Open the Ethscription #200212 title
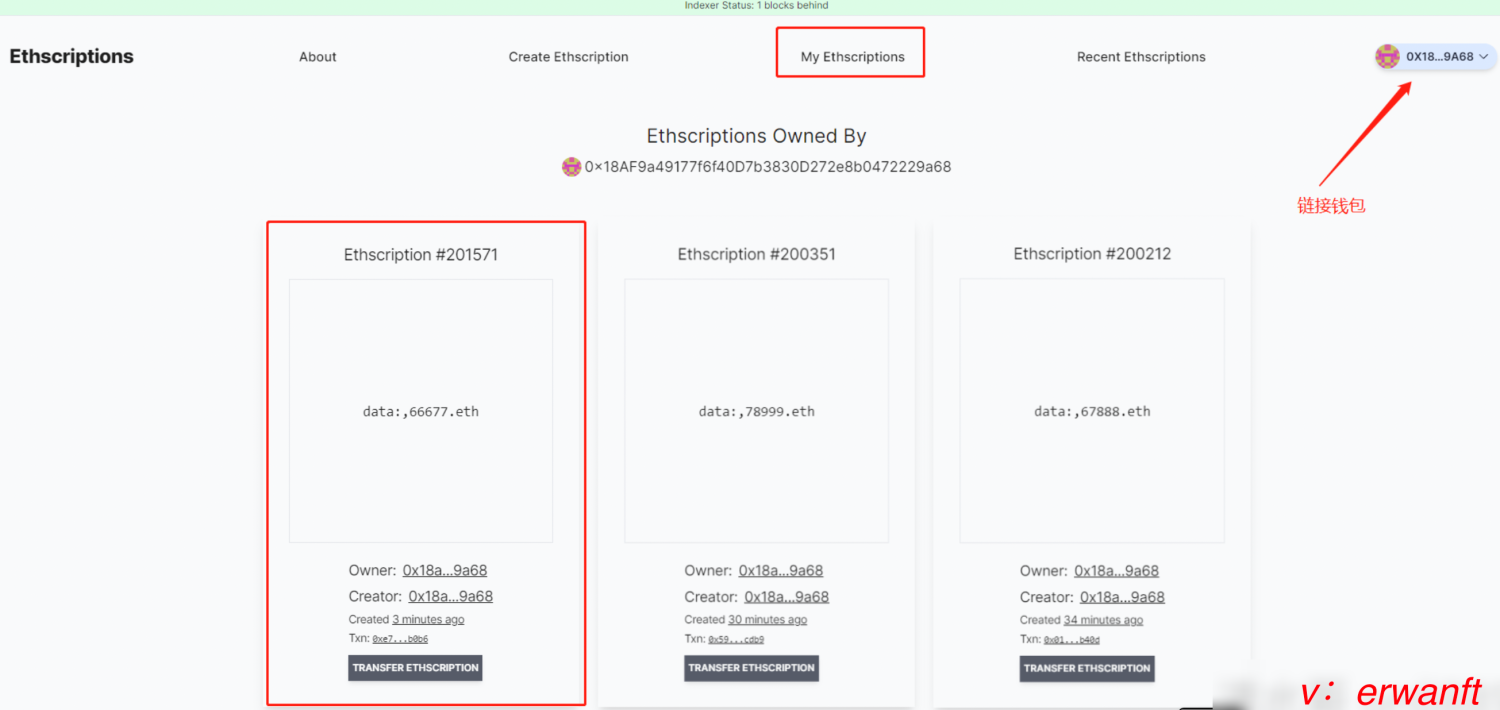Viewport: 1500px width, 710px height. 1092,254
